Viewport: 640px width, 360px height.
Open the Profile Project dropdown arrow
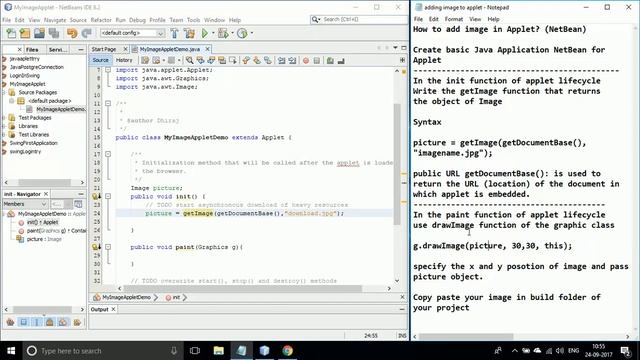(251, 33)
